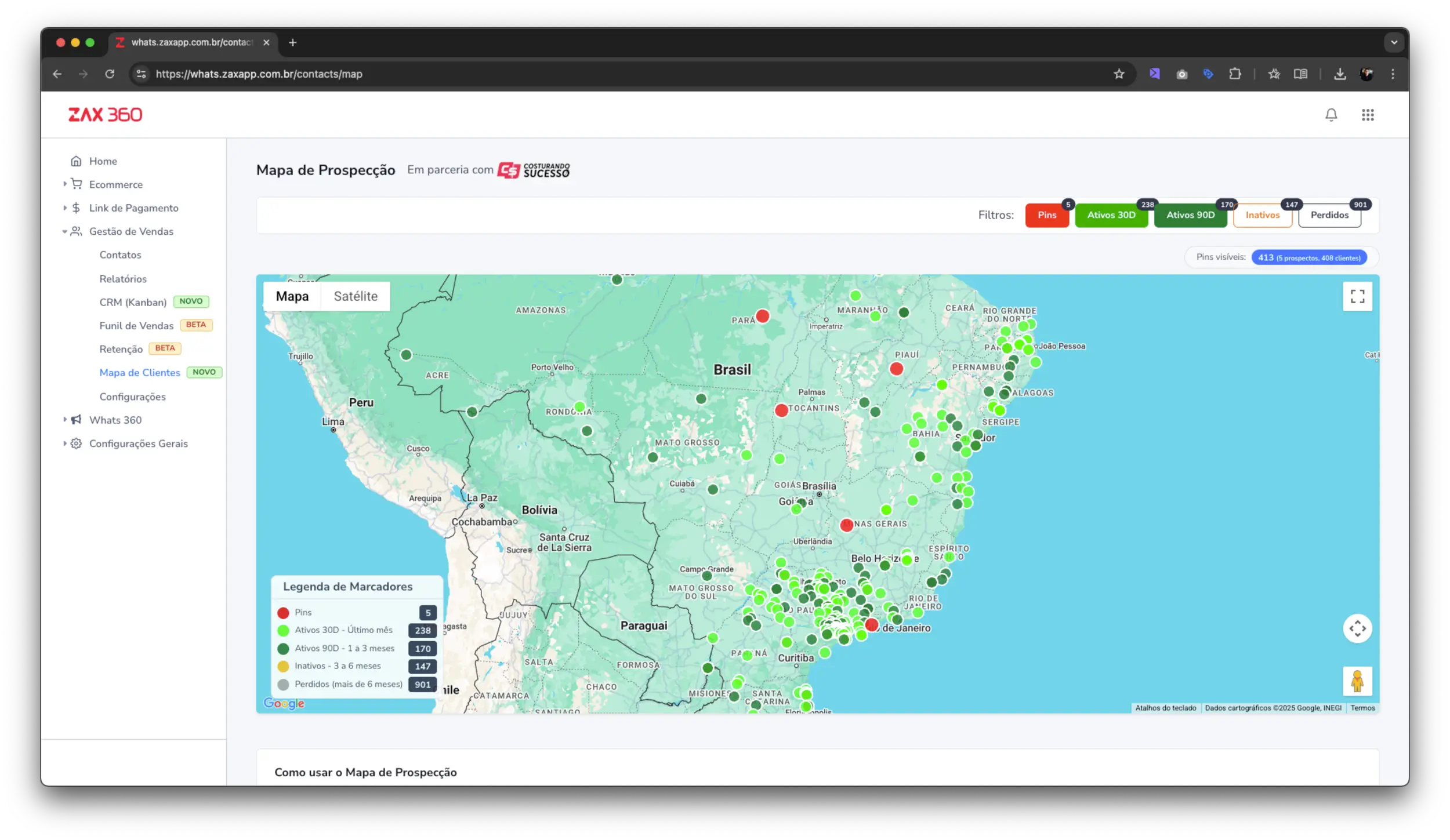Click the notifications bell icon
Image resolution: width=1450 pixels, height=840 pixels.
tap(1331, 115)
